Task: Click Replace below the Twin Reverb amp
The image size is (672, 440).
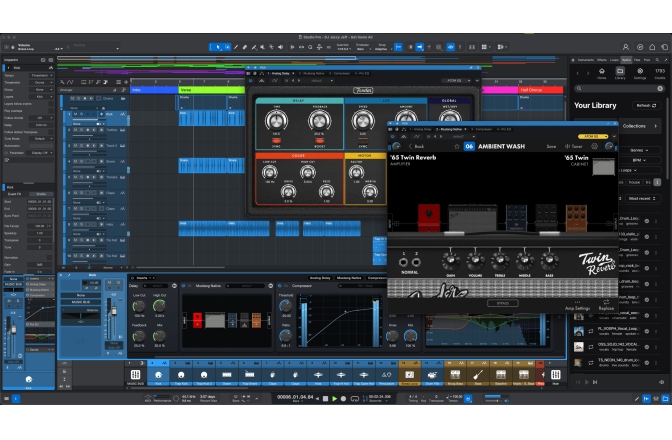Action: (606, 305)
